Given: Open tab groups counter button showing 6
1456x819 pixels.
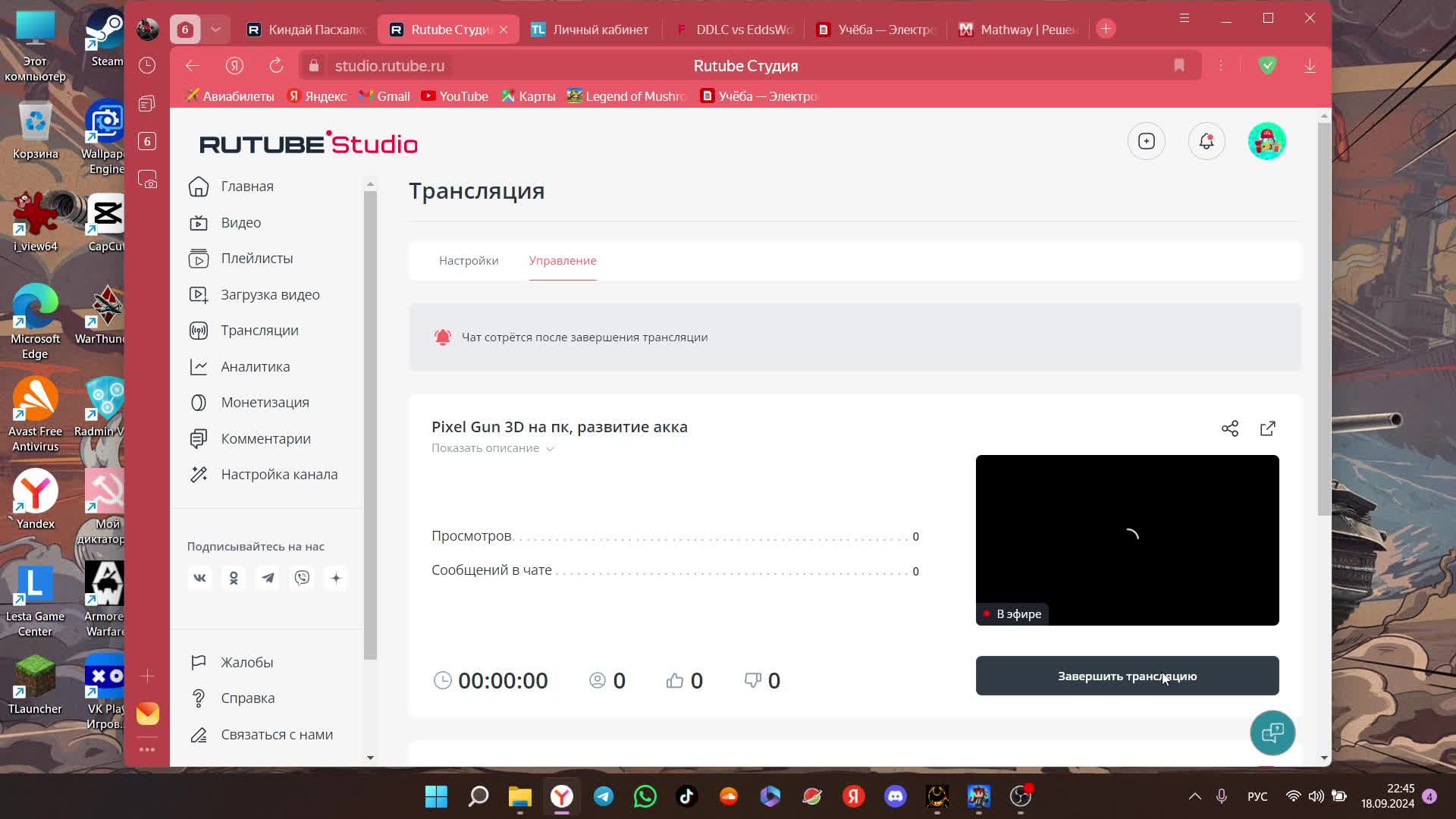Looking at the screenshot, I should pos(185,30).
